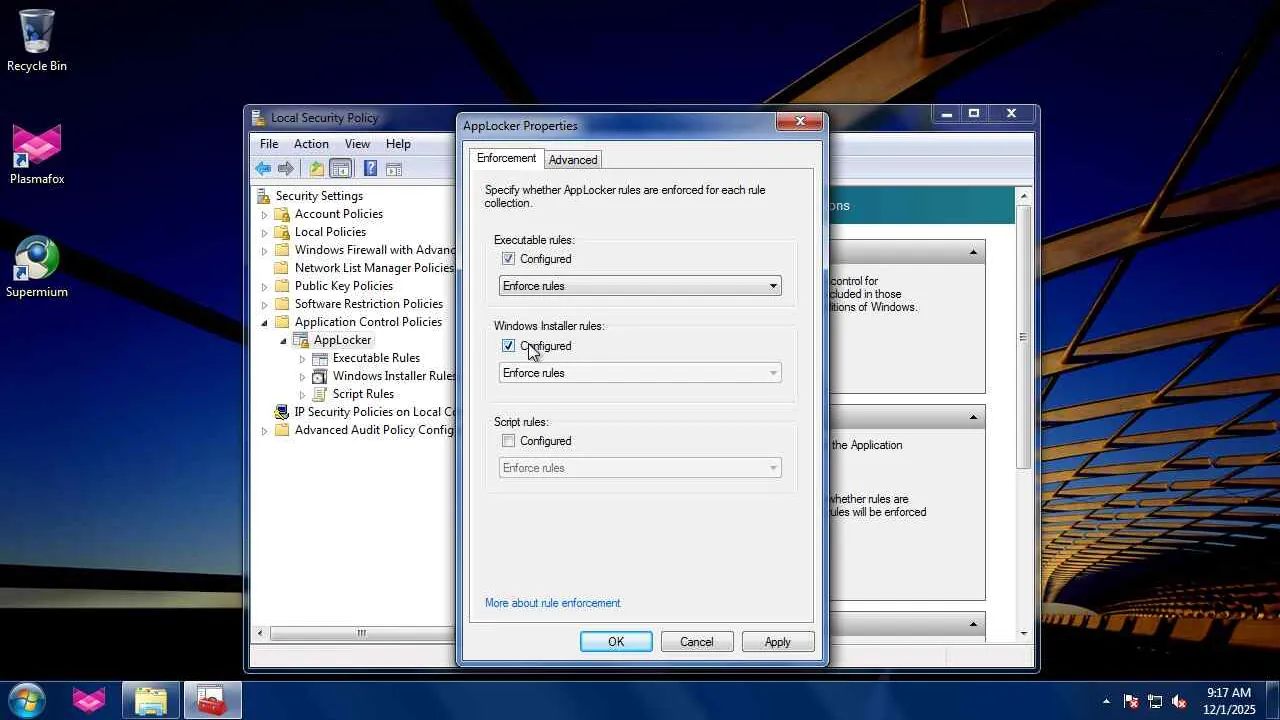Expand the Software Restriction Policies node
1280x720 pixels.
tap(265, 305)
